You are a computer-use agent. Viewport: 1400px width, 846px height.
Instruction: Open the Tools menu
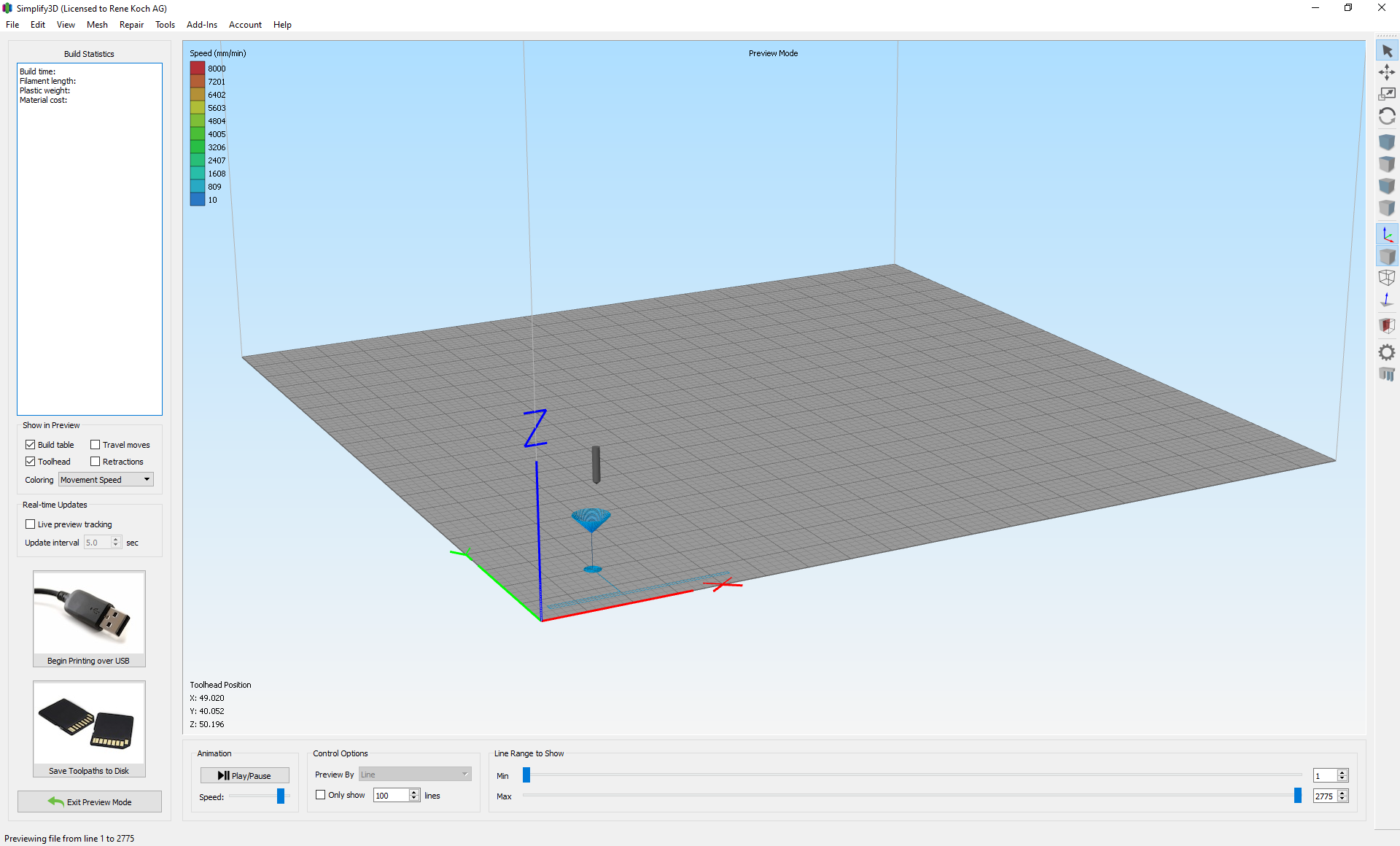[x=165, y=24]
